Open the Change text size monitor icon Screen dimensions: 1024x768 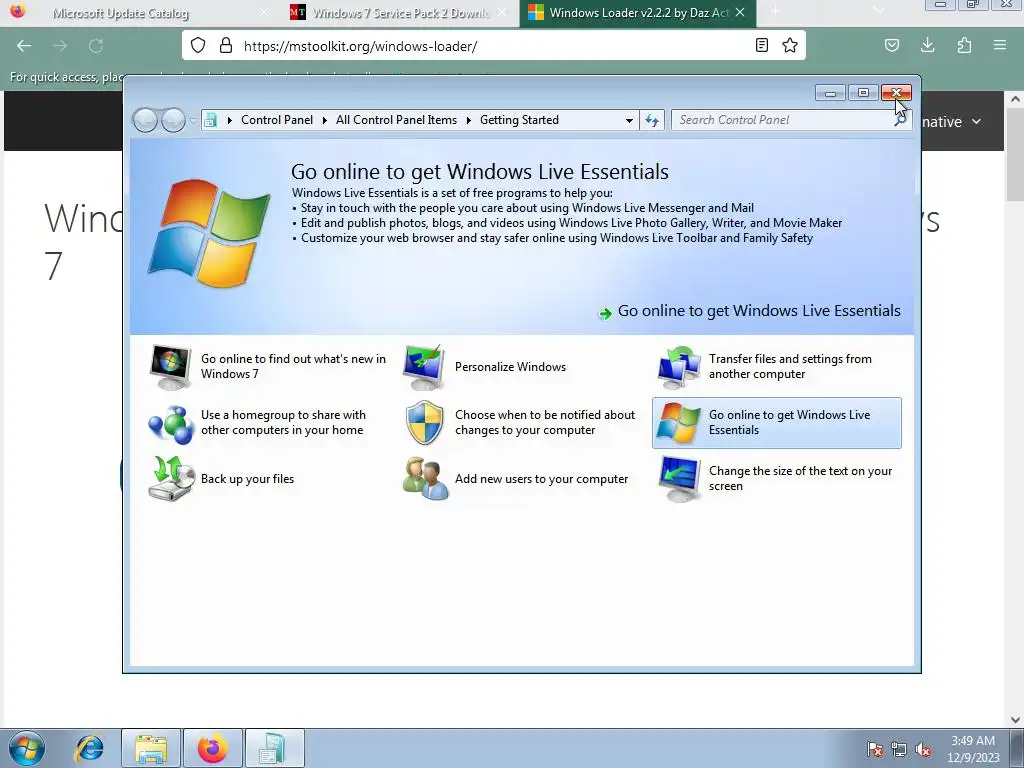pos(679,479)
